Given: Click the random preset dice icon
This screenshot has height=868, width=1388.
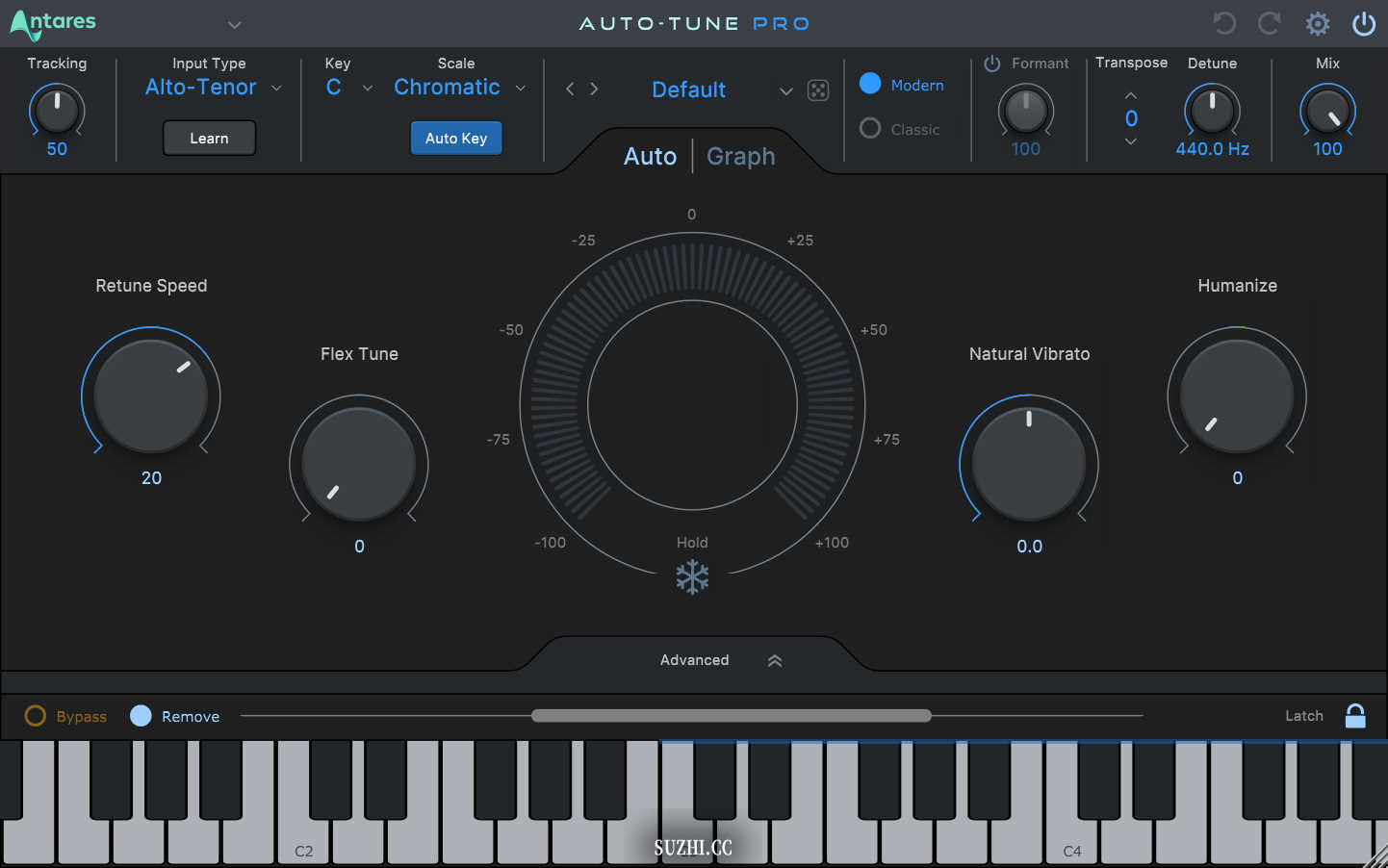Looking at the screenshot, I should [x=818, y=90].
